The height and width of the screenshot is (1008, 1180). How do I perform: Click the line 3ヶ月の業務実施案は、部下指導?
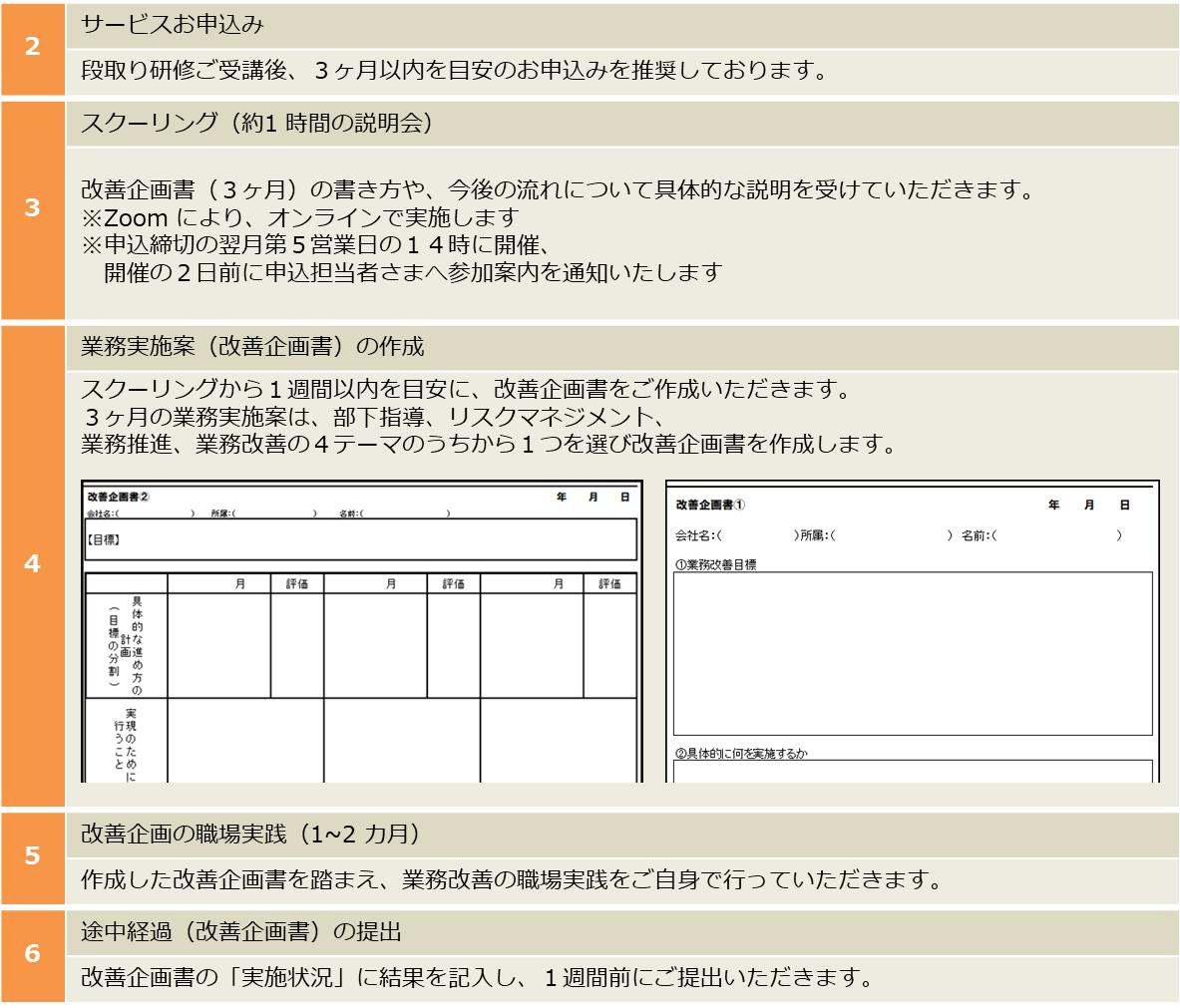(x=374, y=417)
